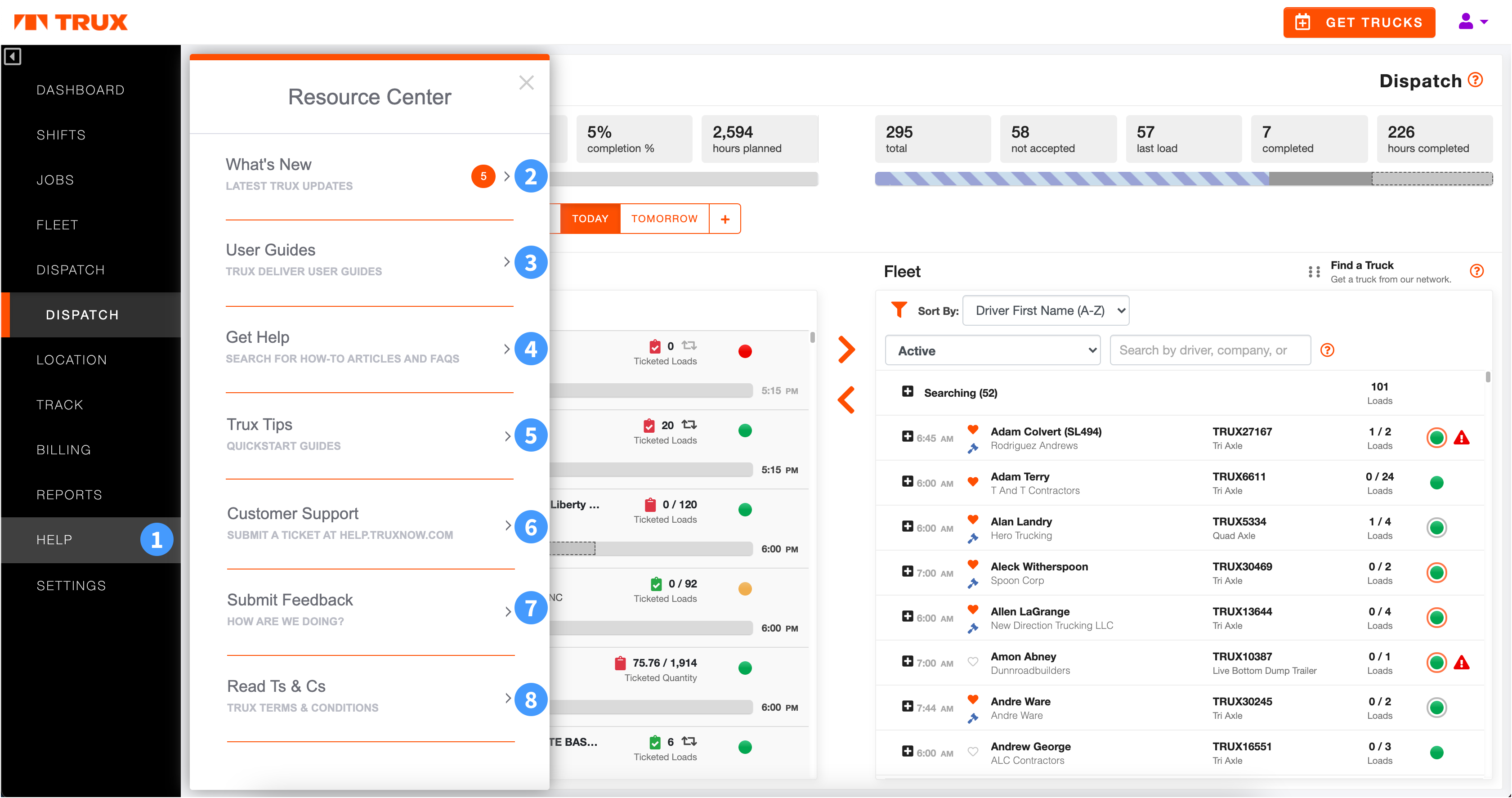This screenshot has width=1512, height=798.
Task: Click the amber status dot near 0 / 92
Action: (x=745, y=588)
